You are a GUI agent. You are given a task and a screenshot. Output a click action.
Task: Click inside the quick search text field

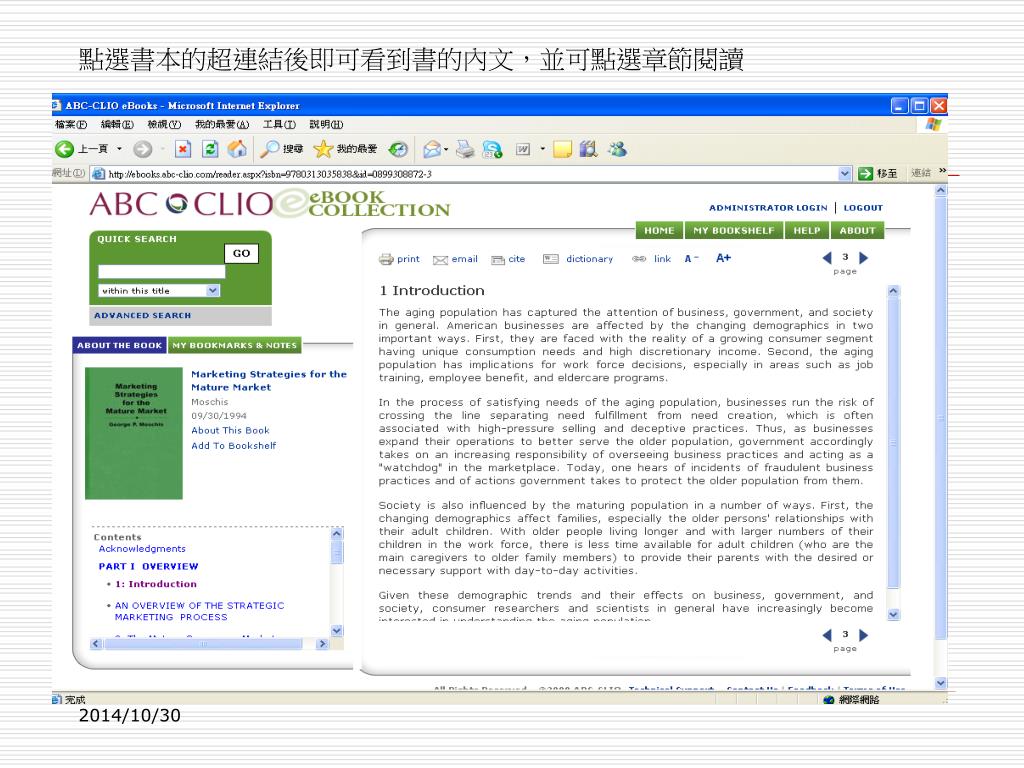(161, 272)
